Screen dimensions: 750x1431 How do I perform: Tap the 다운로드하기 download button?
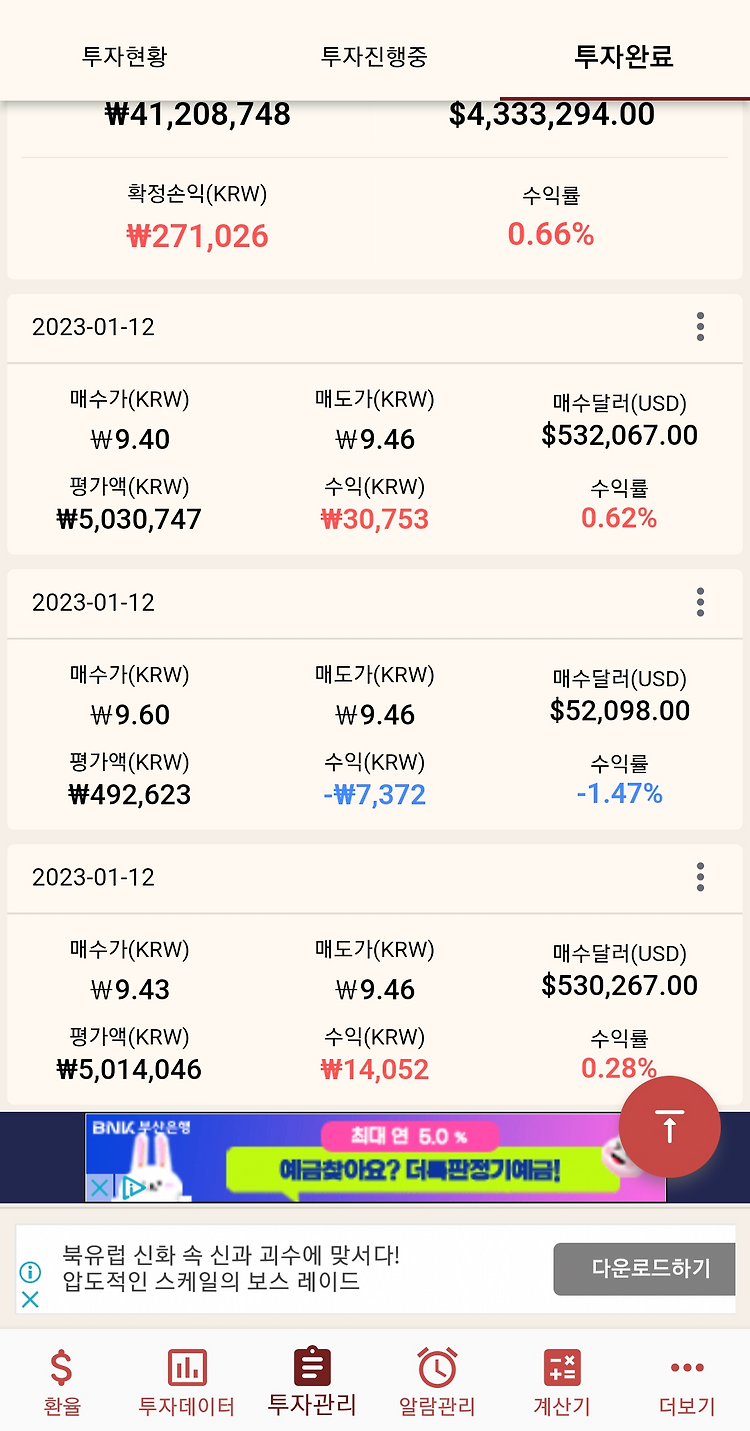650,1269
